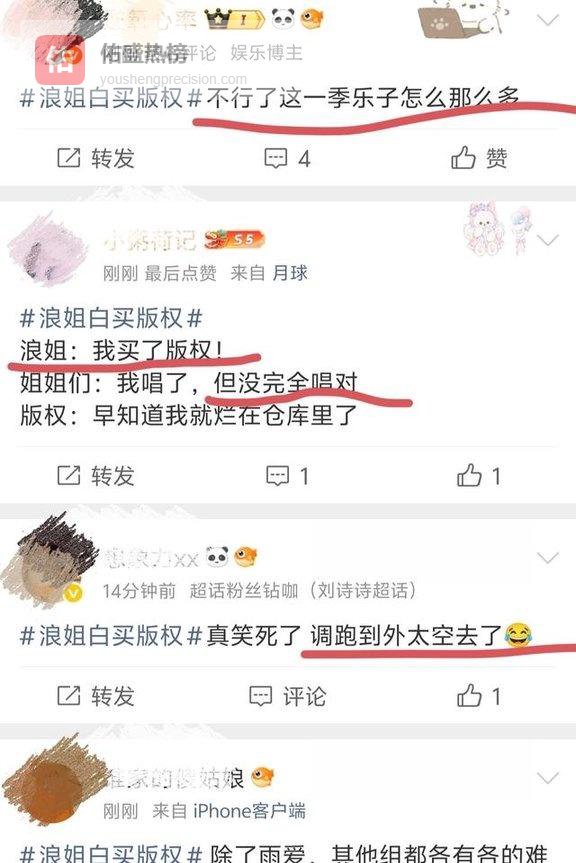
Task: Repost the post sent from 月球
Action: point(96,476)
